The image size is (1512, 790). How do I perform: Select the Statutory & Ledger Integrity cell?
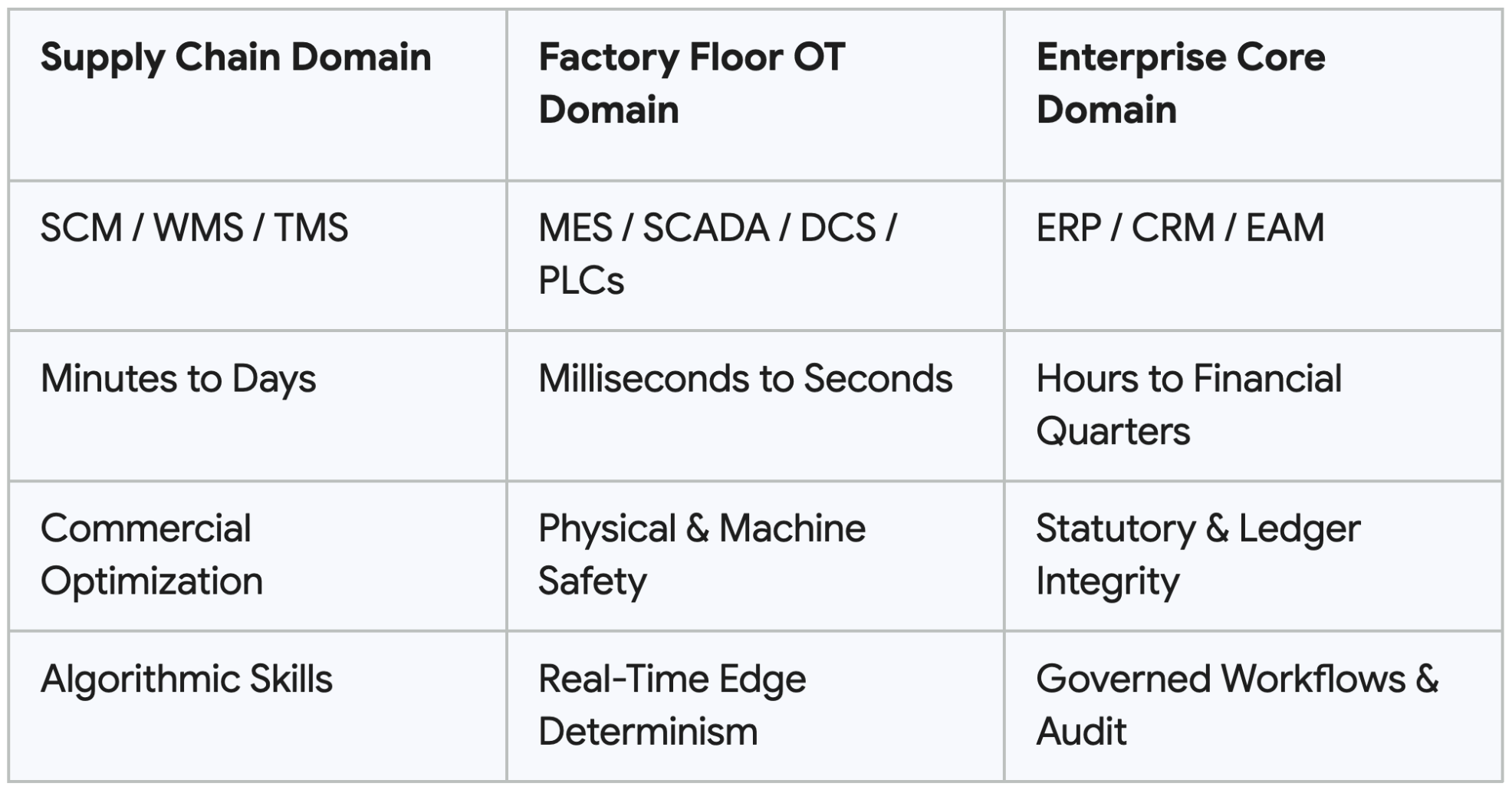[x=1253, y=556]
